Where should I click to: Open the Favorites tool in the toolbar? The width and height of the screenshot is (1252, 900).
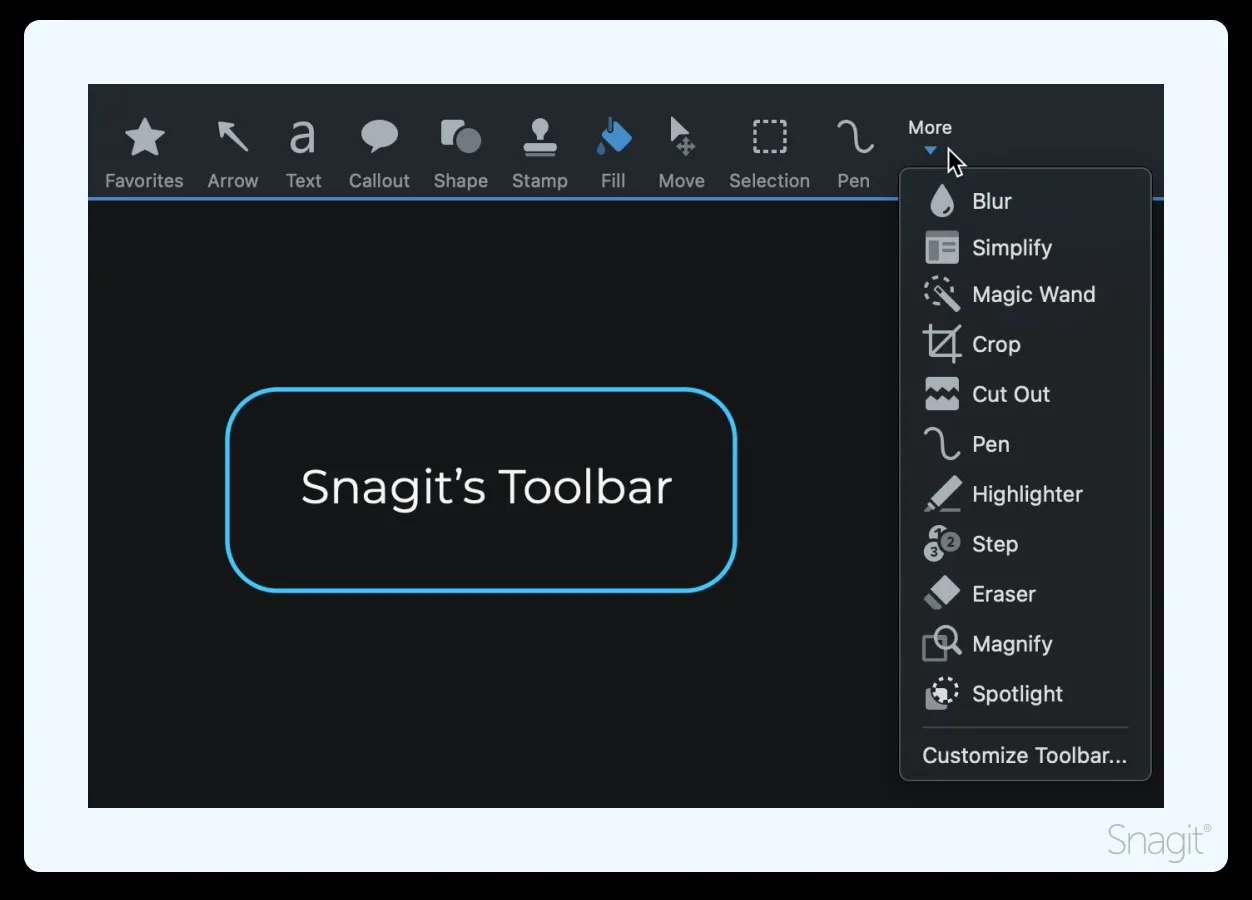coord(144,153)
